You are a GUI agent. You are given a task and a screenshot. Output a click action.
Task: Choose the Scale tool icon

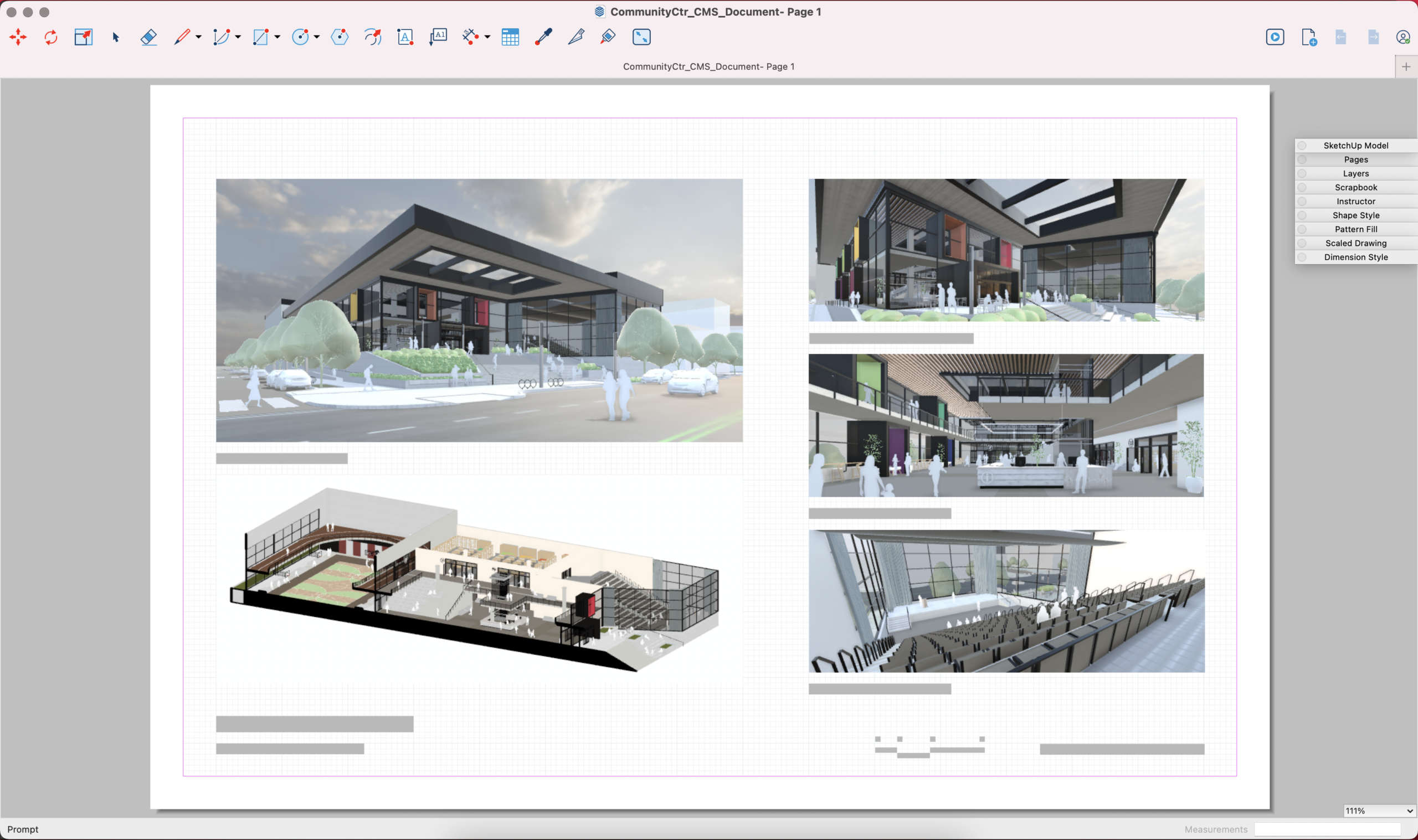pyautogui.click(x=83, y=37)
